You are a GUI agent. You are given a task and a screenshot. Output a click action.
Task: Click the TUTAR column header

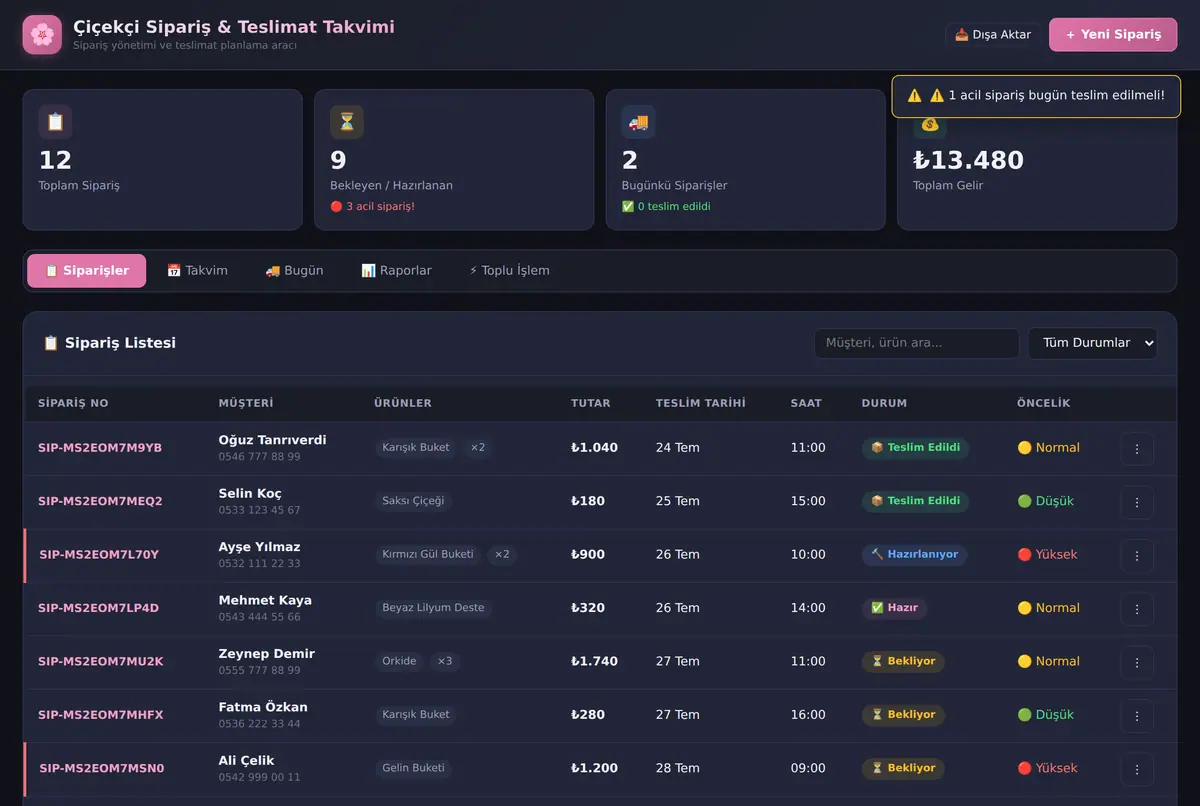point(591,404)
